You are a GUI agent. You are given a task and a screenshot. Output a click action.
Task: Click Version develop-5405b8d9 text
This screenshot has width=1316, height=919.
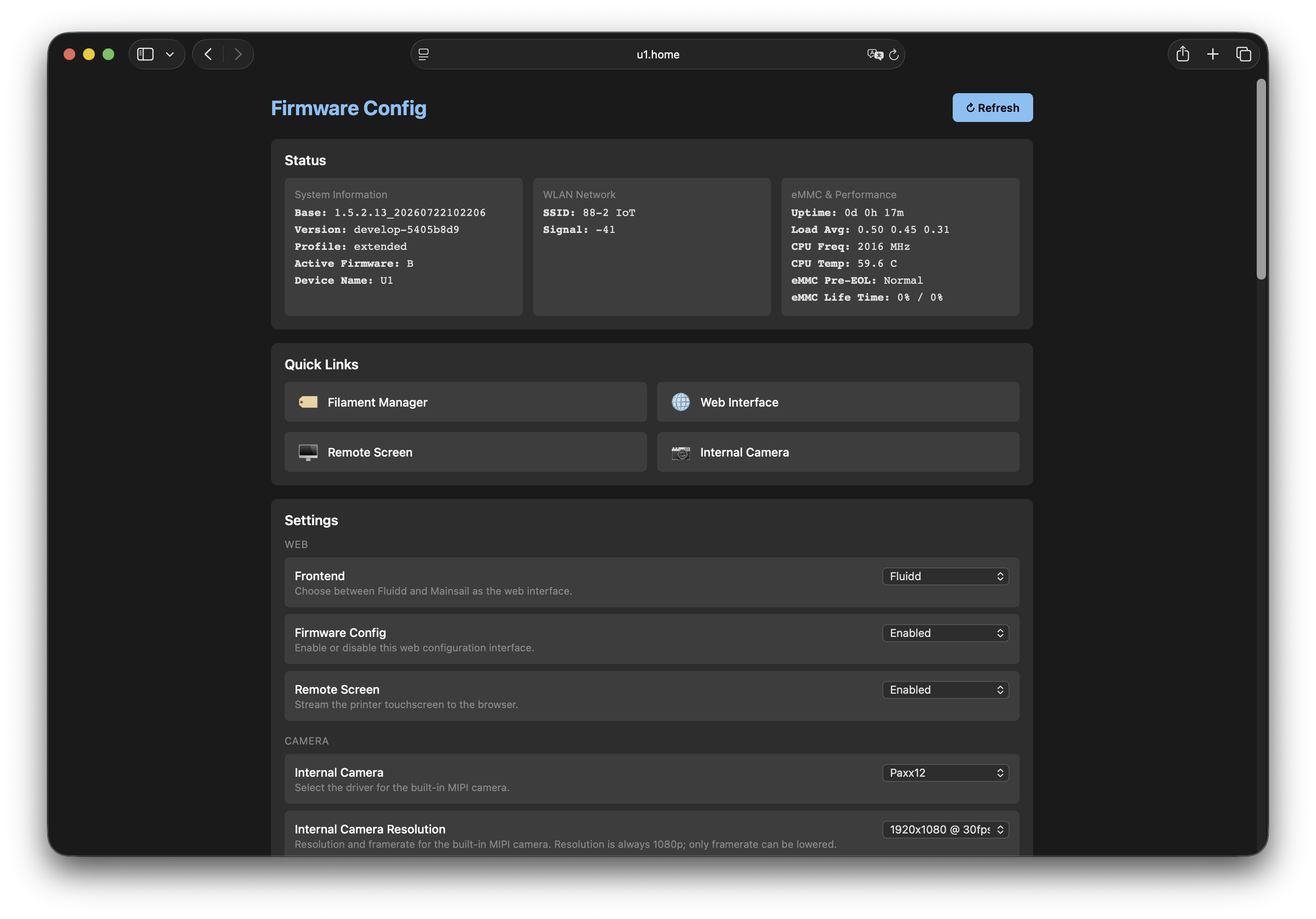point(376,229)
